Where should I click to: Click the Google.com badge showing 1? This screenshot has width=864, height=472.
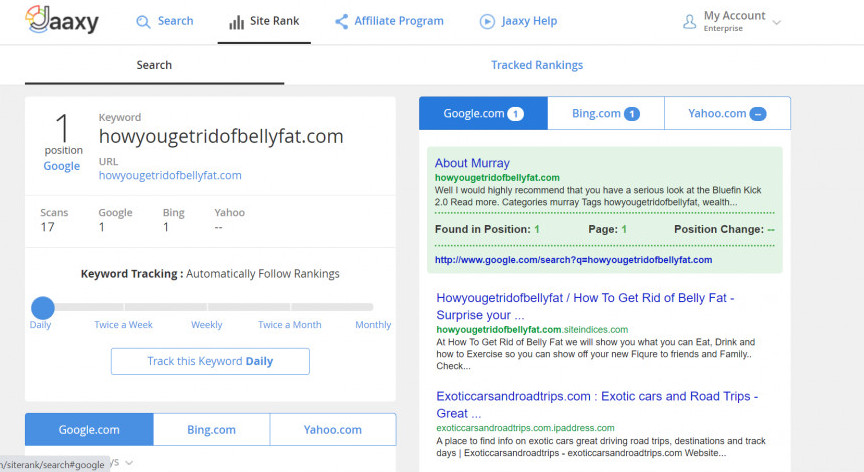516,114
